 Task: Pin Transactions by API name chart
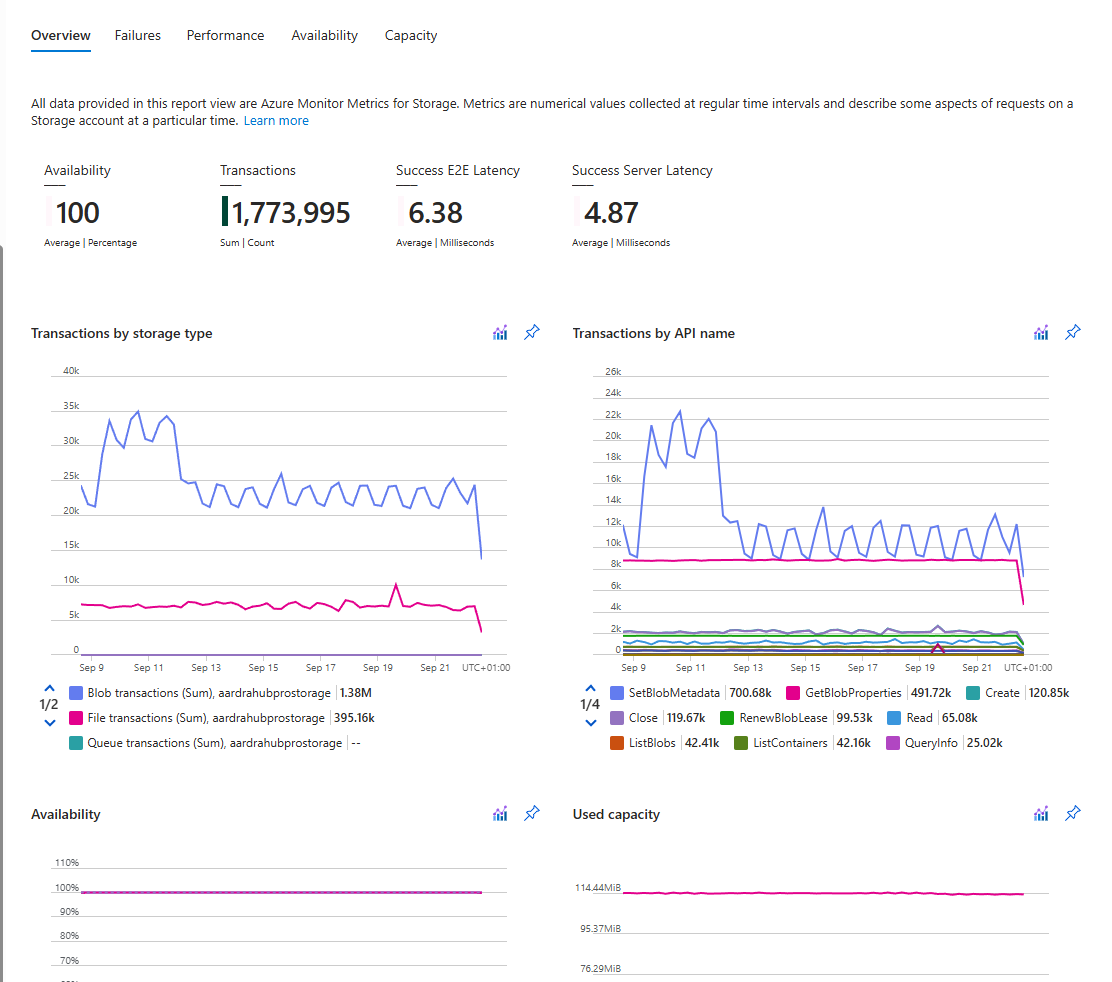1073,332
